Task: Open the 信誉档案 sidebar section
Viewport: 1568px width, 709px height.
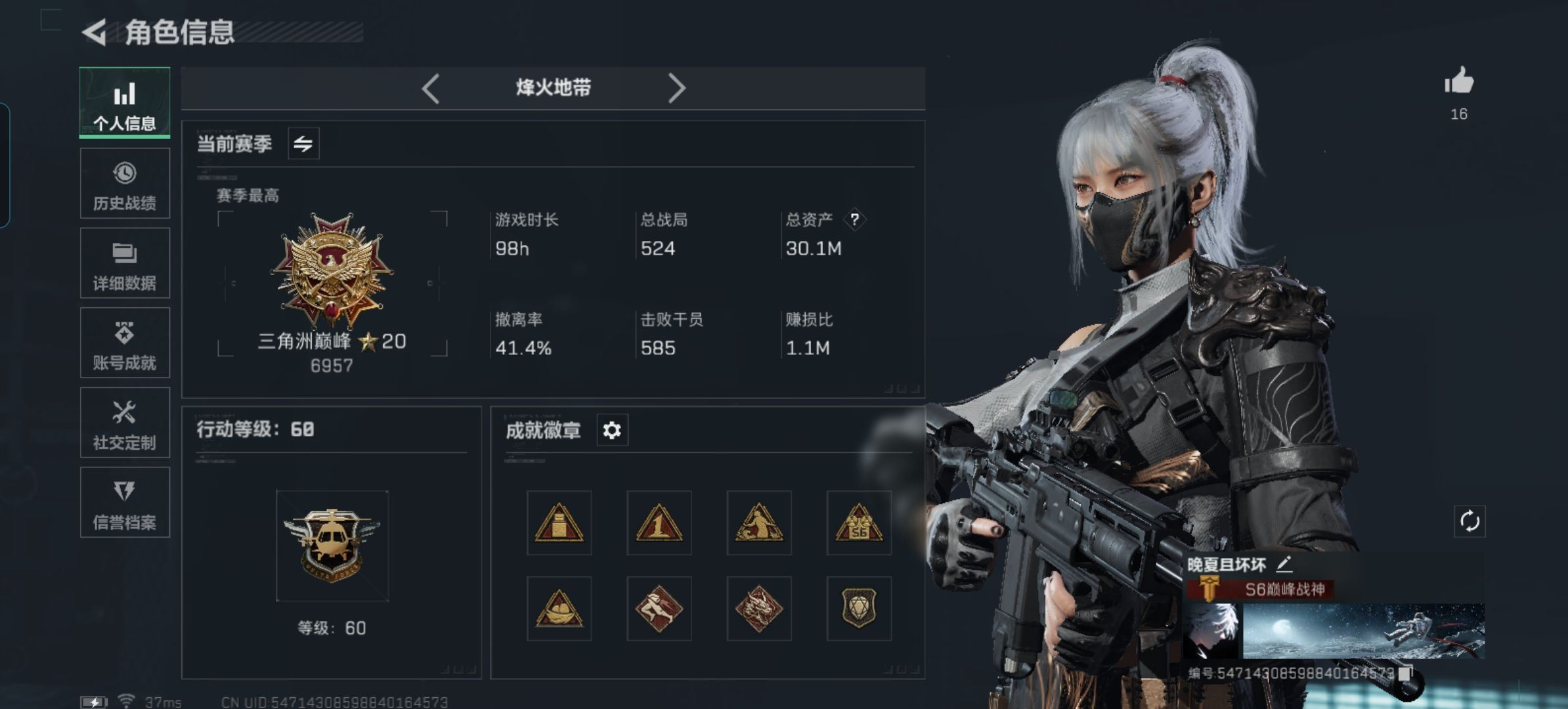Action: (x=125, y=502)
